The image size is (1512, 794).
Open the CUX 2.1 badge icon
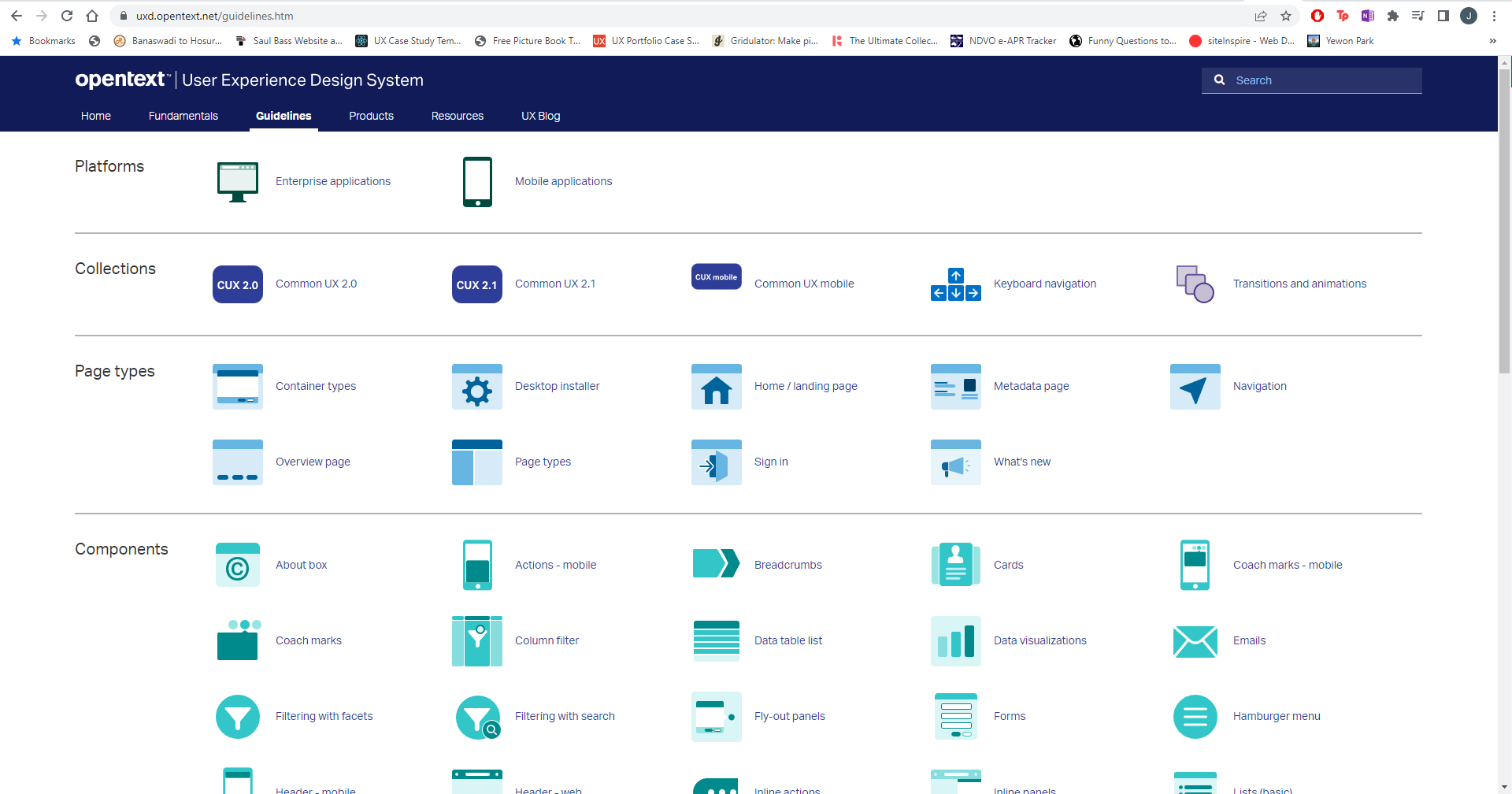477,284
